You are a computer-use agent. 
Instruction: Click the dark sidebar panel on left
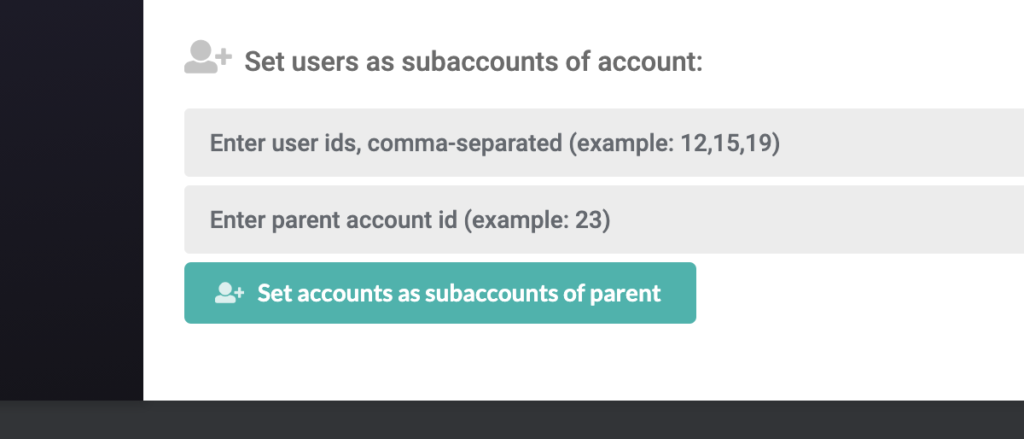coord(71,199)
